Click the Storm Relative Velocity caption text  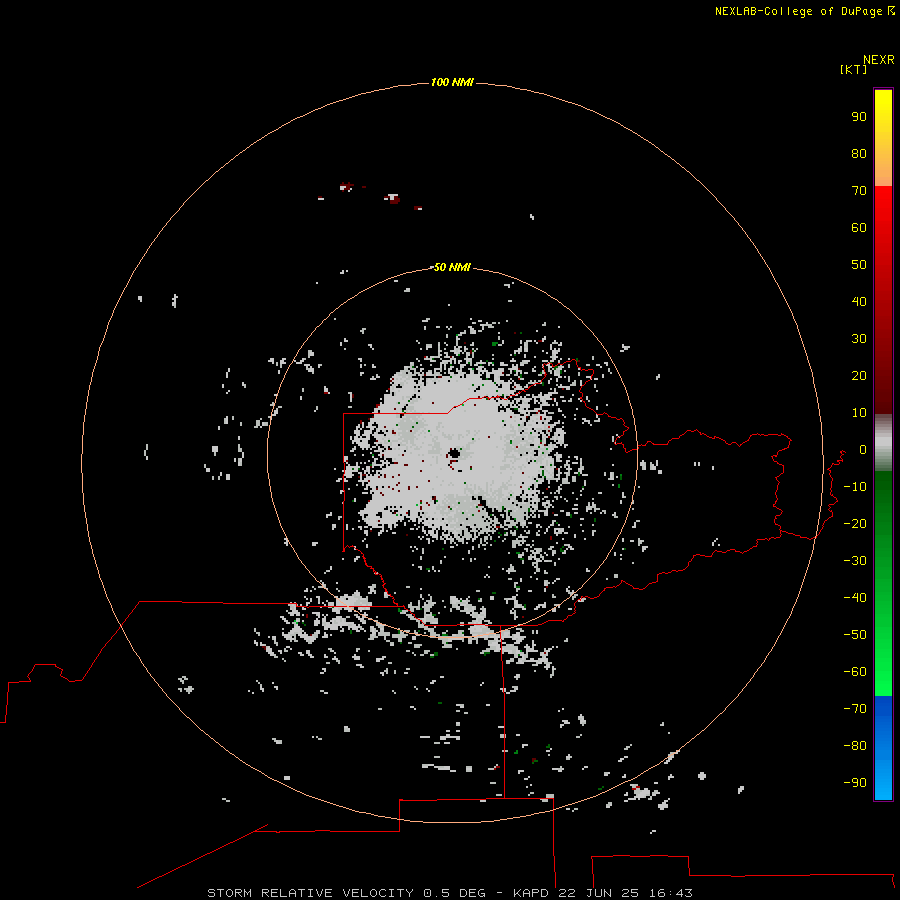(449, 893)
